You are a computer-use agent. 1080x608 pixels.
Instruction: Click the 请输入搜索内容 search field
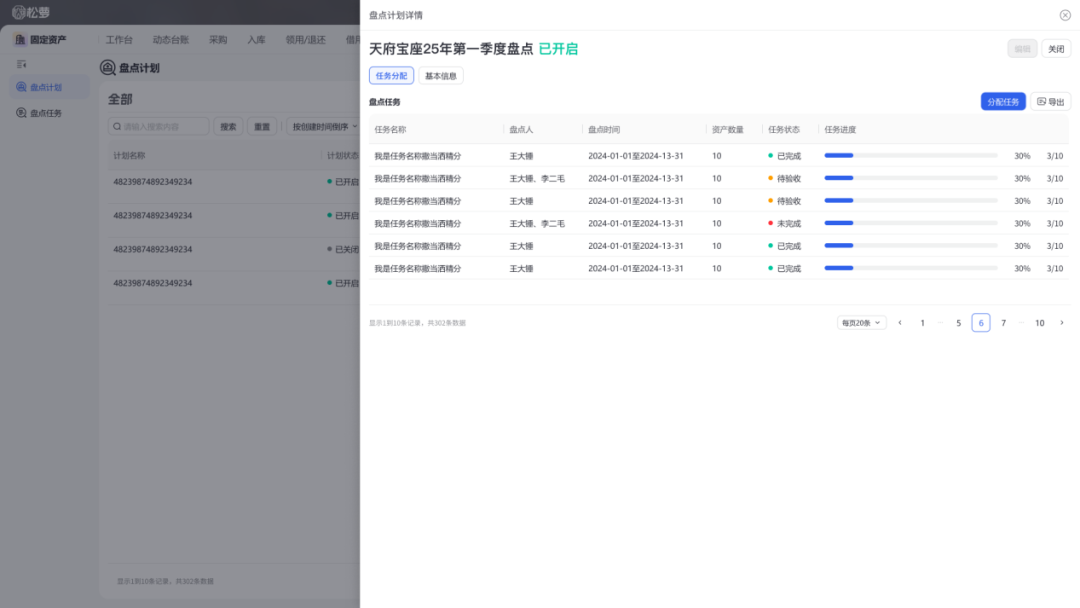point(160,127)
